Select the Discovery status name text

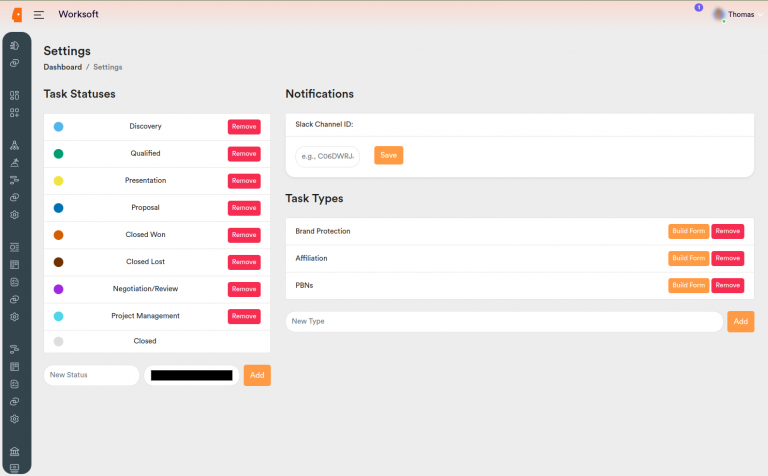(x=145, y=126)
